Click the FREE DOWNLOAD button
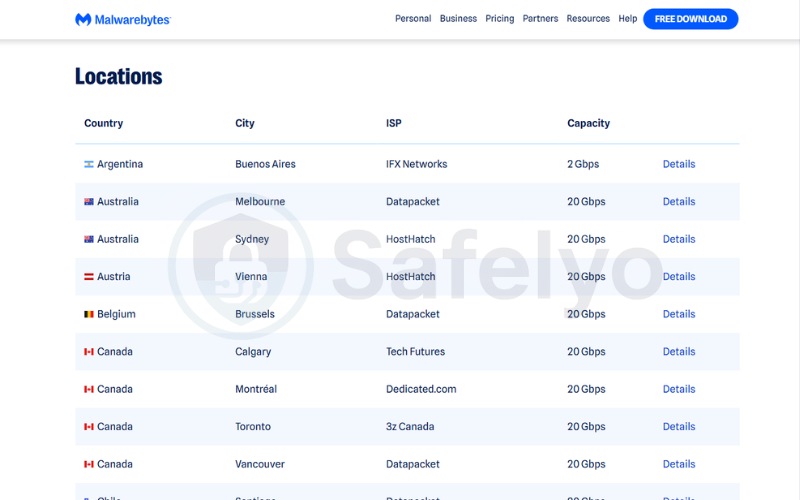800x500 pixels. pos(690,19)
